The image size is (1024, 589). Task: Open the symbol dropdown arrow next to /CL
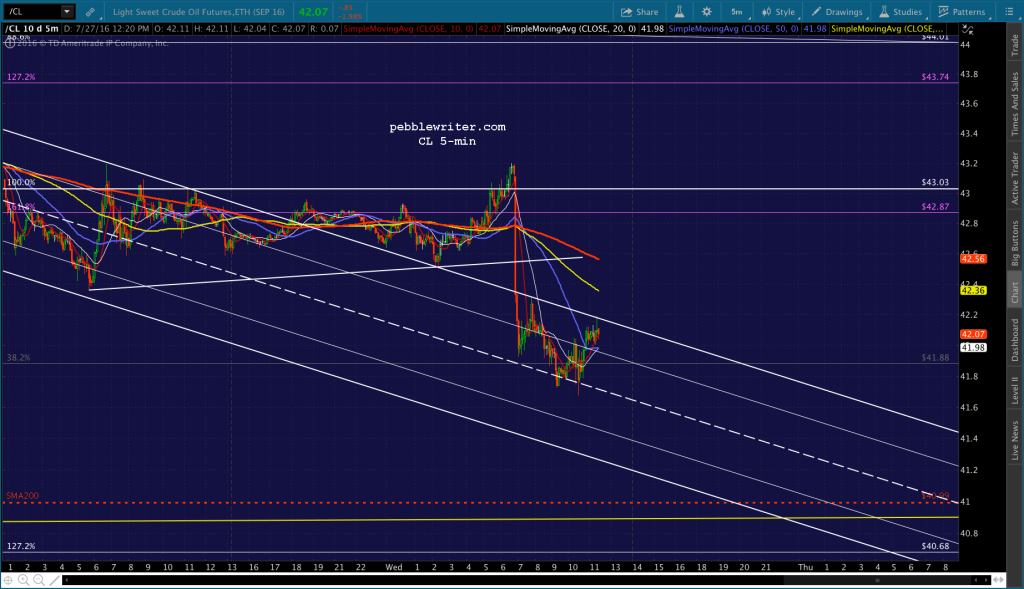click(x=67, y=11)
